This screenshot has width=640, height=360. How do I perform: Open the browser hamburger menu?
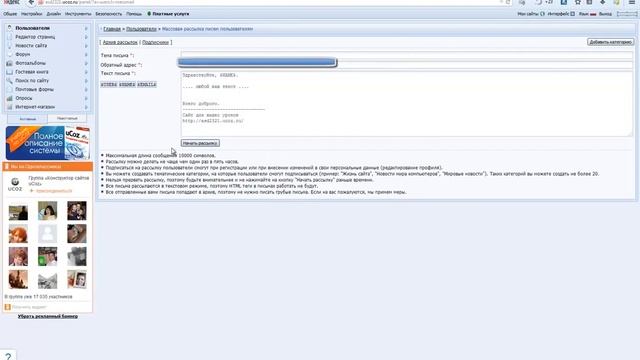coord(631,2)
